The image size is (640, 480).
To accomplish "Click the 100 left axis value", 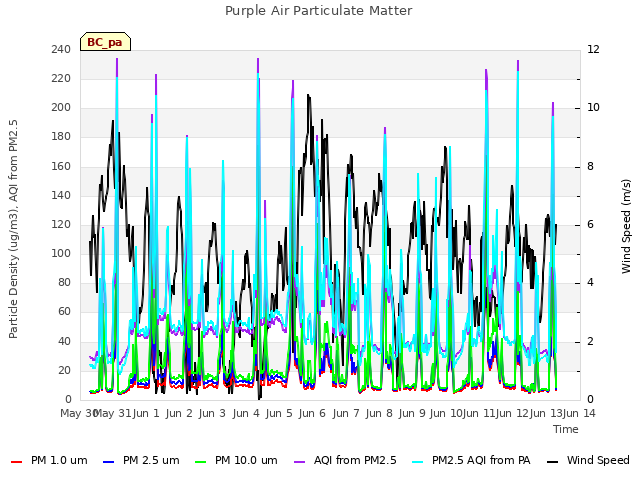I will click(x=61, y=253).
